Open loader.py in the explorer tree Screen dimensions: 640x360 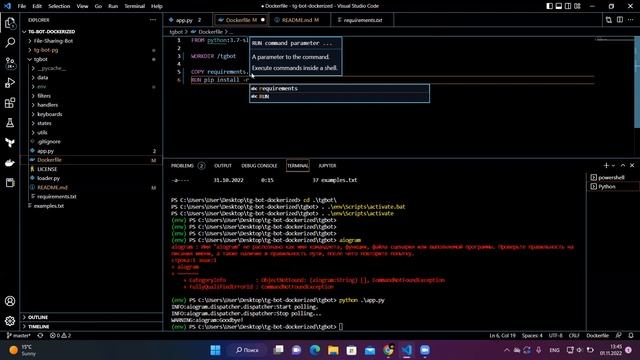48,178
